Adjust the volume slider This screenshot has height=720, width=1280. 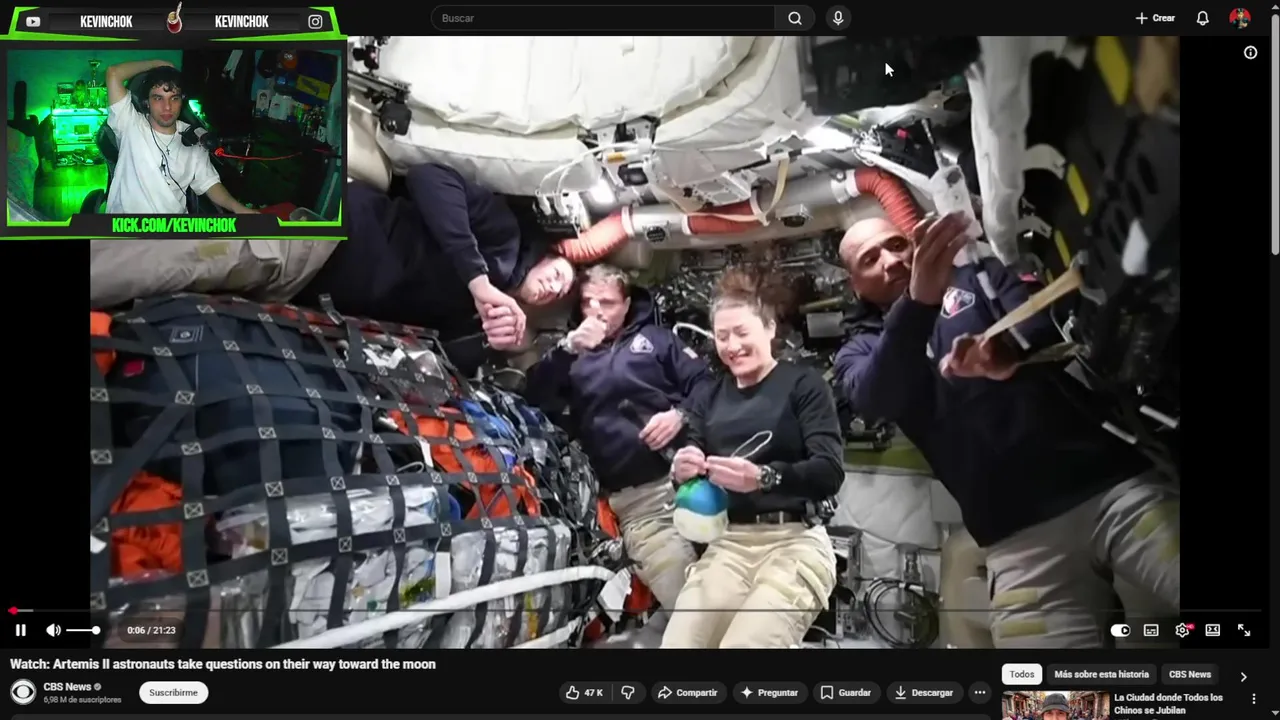(x=83, y=630)
